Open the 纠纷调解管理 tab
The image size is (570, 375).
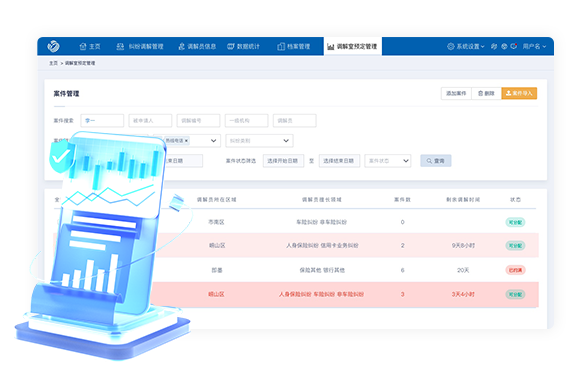coord(140,46)
